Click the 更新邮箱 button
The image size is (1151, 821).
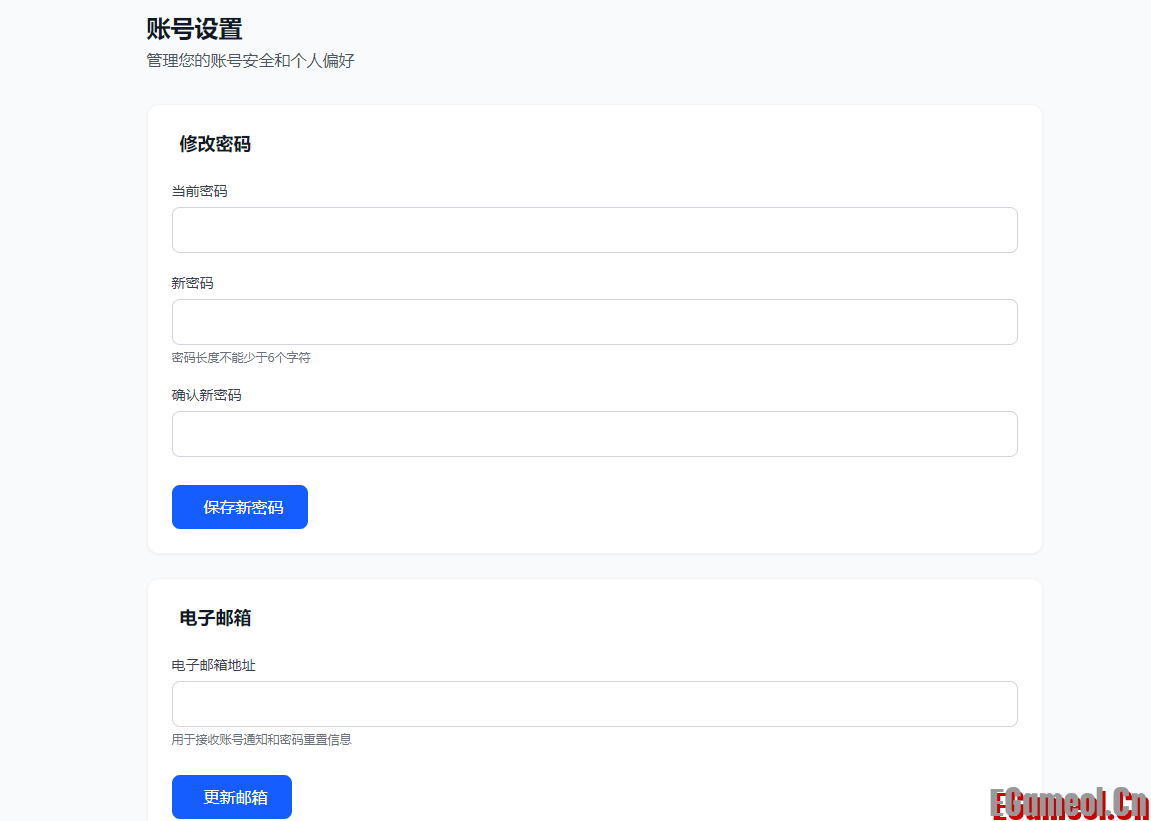click(x=231, y=797)
